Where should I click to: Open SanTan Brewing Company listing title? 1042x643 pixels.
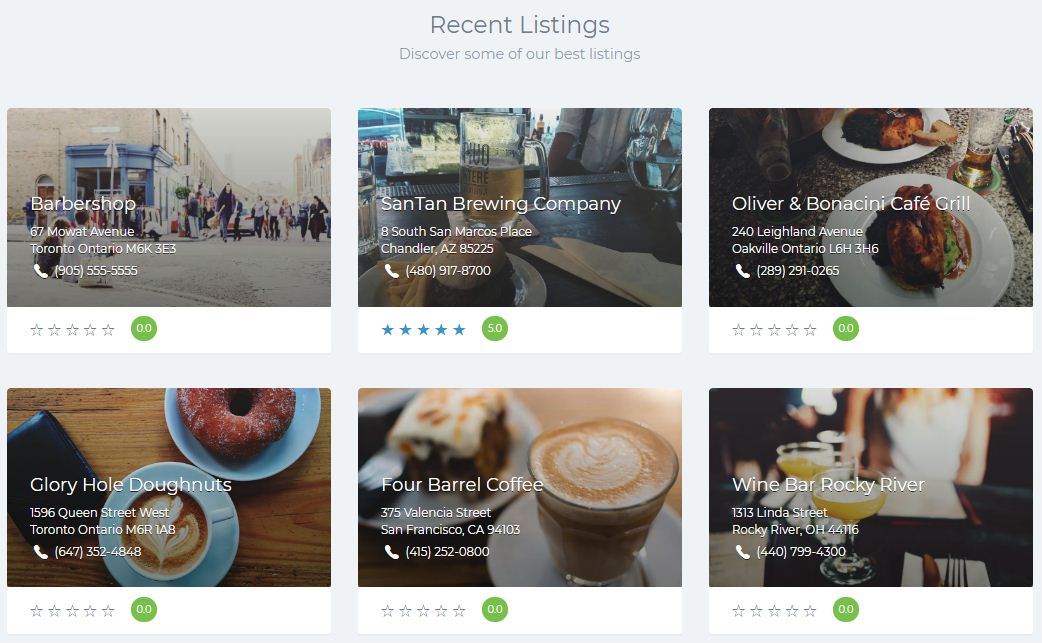tap(501, 204)
